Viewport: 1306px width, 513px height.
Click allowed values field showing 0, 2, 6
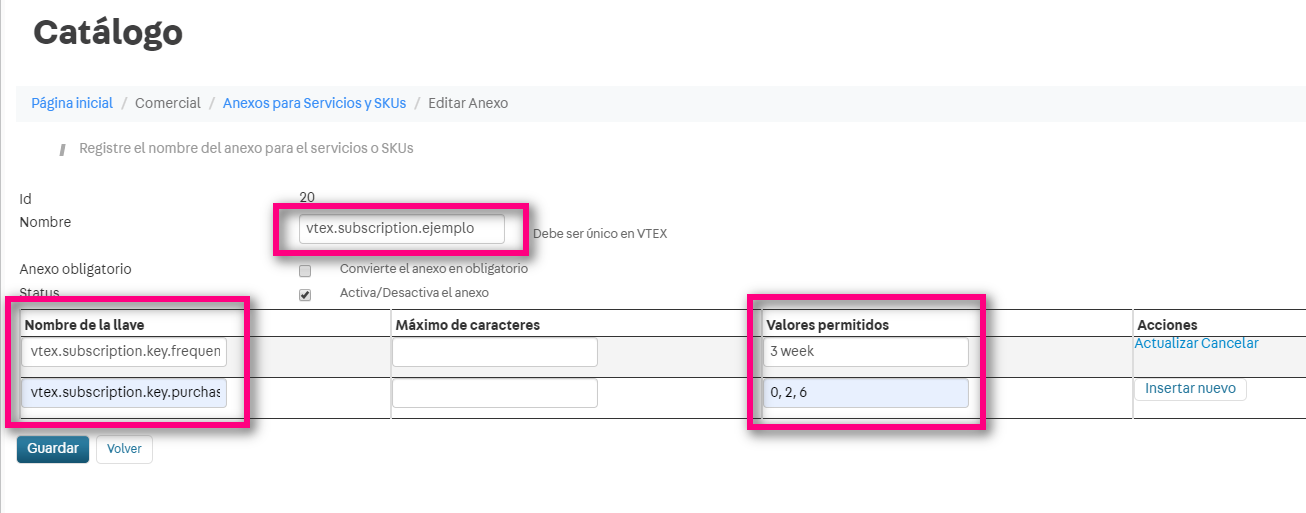866,393
